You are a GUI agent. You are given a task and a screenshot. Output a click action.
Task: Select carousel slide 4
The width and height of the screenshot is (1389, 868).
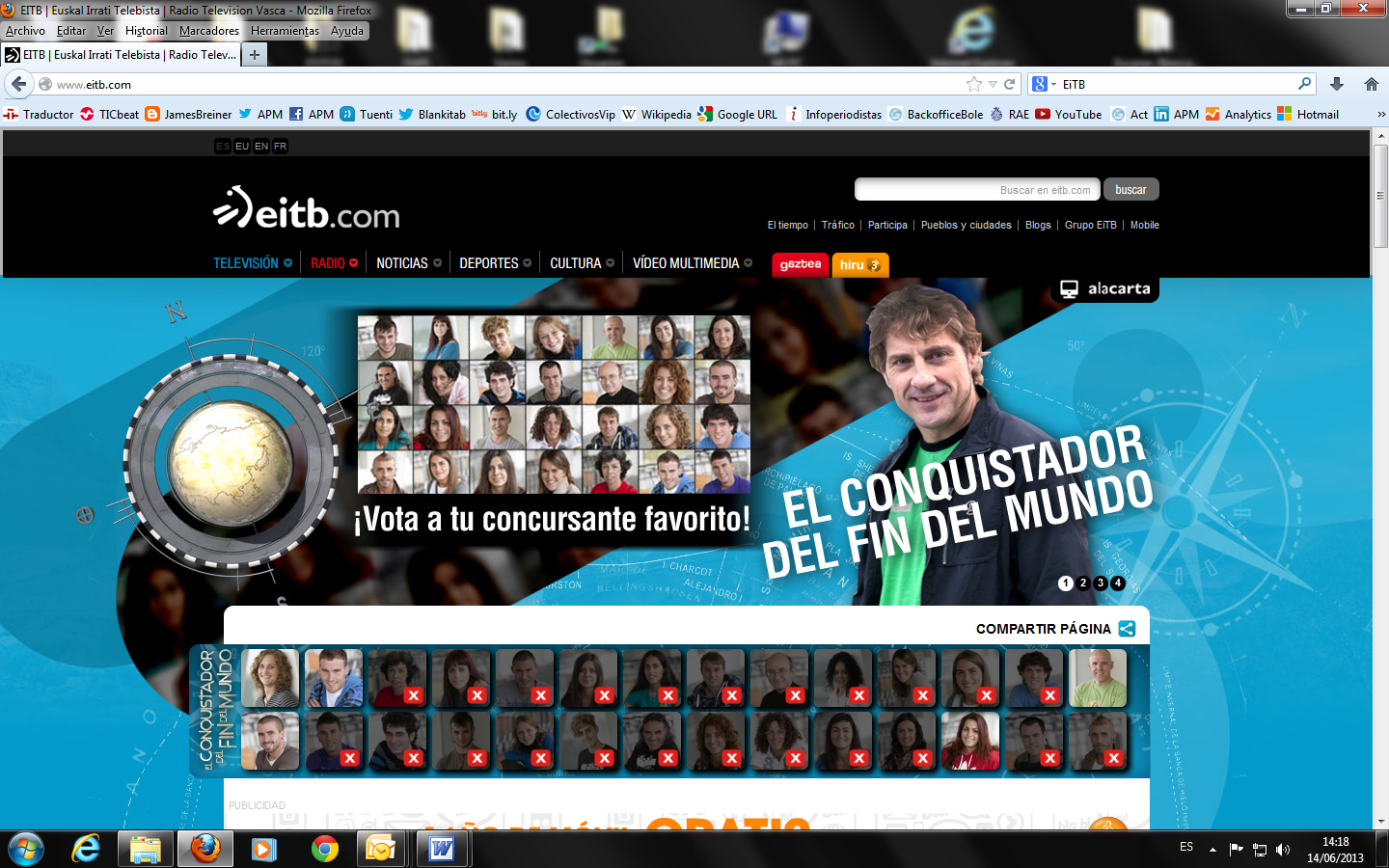[1118, 583]
